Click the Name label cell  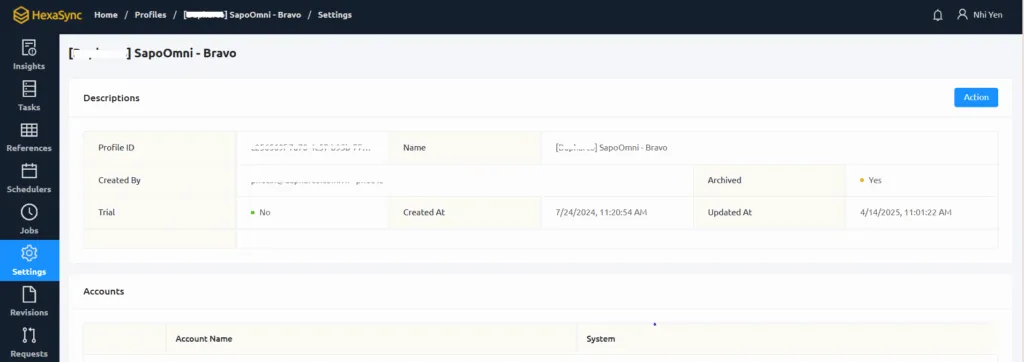[x=465, y=148]
